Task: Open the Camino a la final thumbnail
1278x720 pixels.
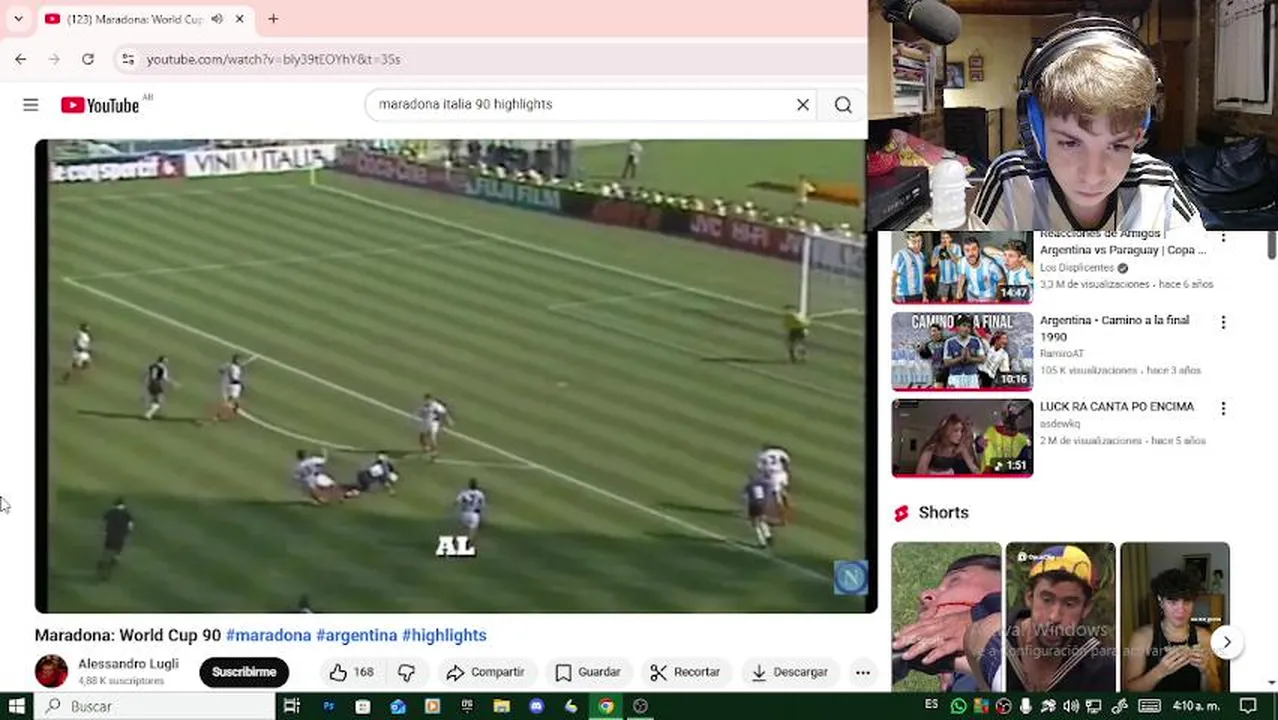Action: (x=962, y=351)
